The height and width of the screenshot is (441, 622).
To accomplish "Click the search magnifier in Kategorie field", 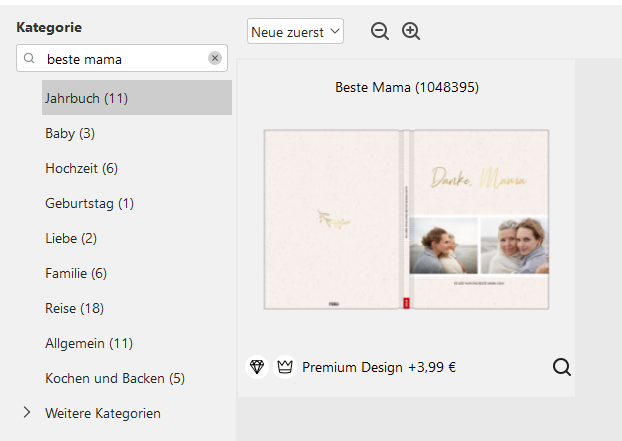I will [x=29, y=59].
